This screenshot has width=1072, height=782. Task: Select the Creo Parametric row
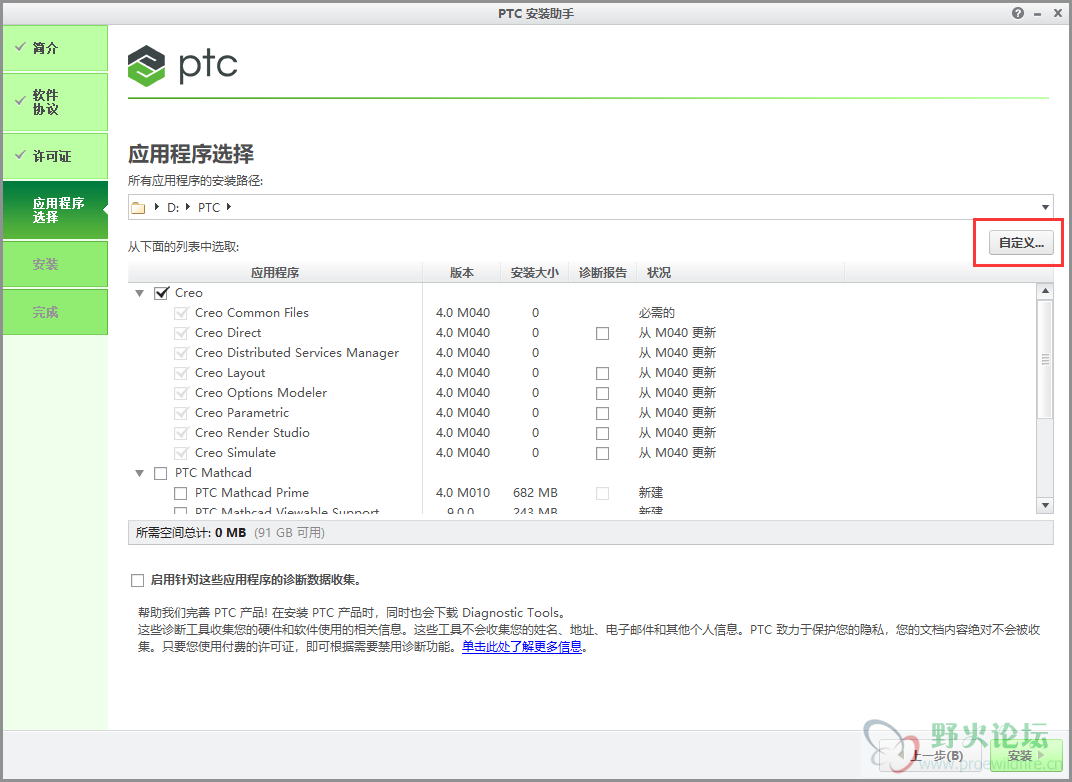[582, 413]
